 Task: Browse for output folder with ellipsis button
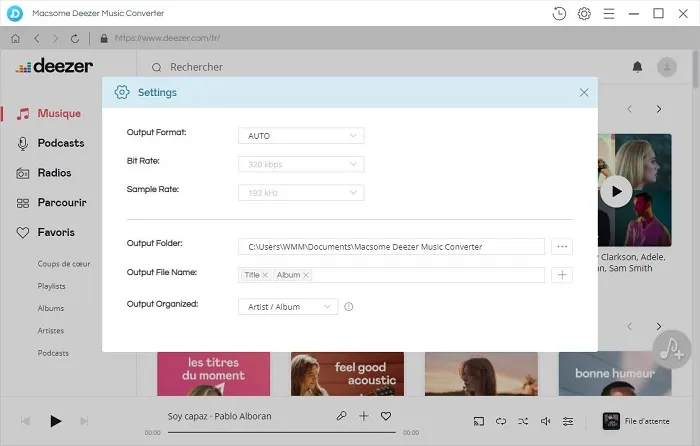point(562,246)
